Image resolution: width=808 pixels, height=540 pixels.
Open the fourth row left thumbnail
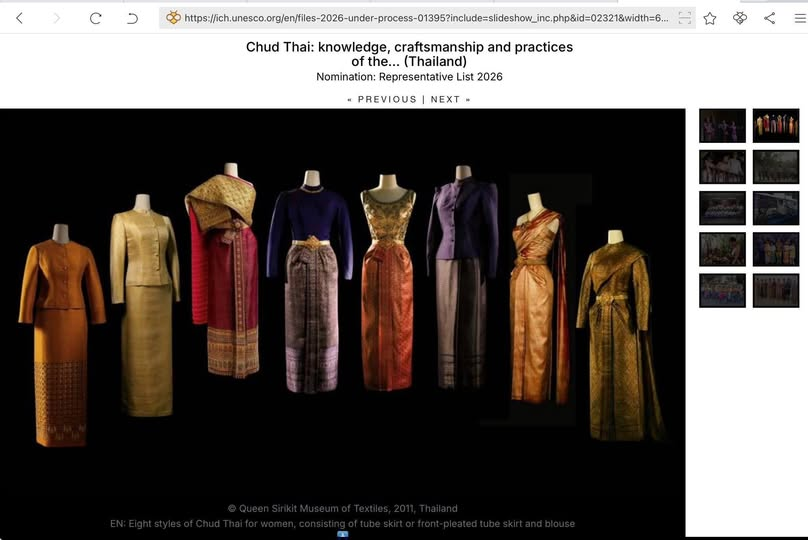(722, 249)
